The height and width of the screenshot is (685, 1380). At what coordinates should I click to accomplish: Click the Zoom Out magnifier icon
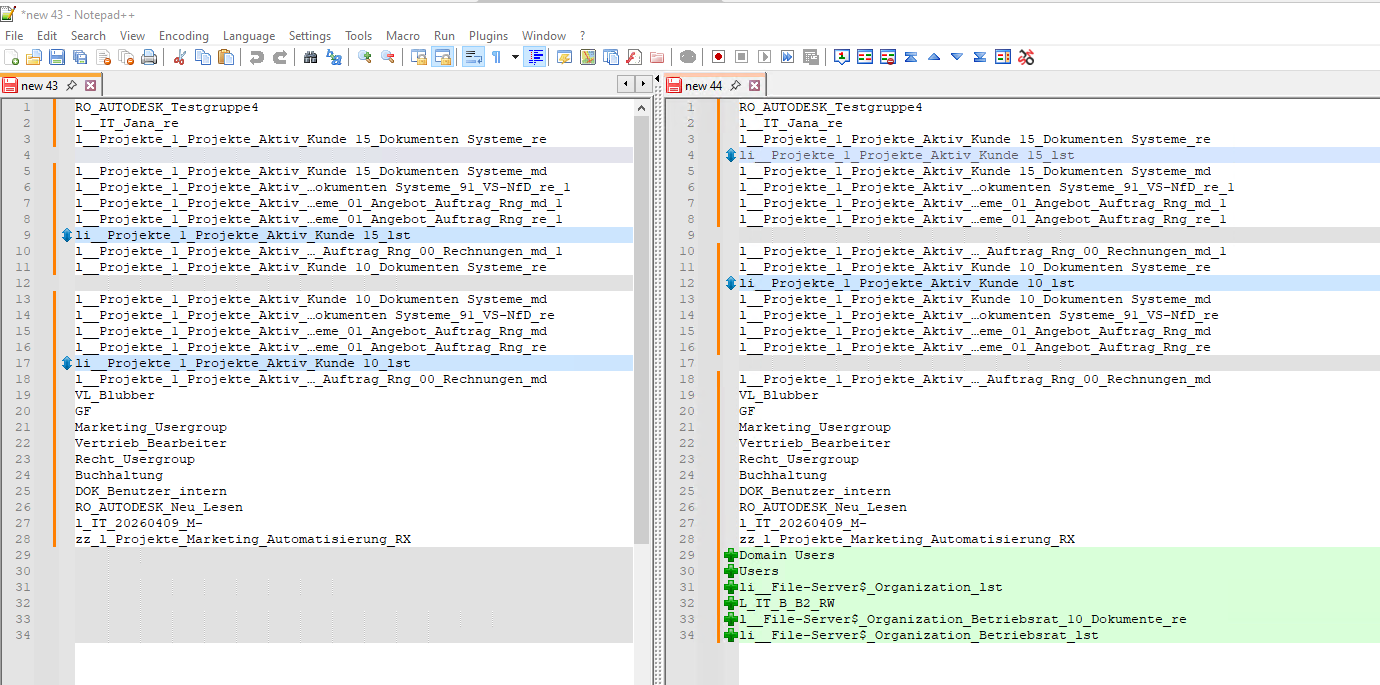click(x=388, y=57)
